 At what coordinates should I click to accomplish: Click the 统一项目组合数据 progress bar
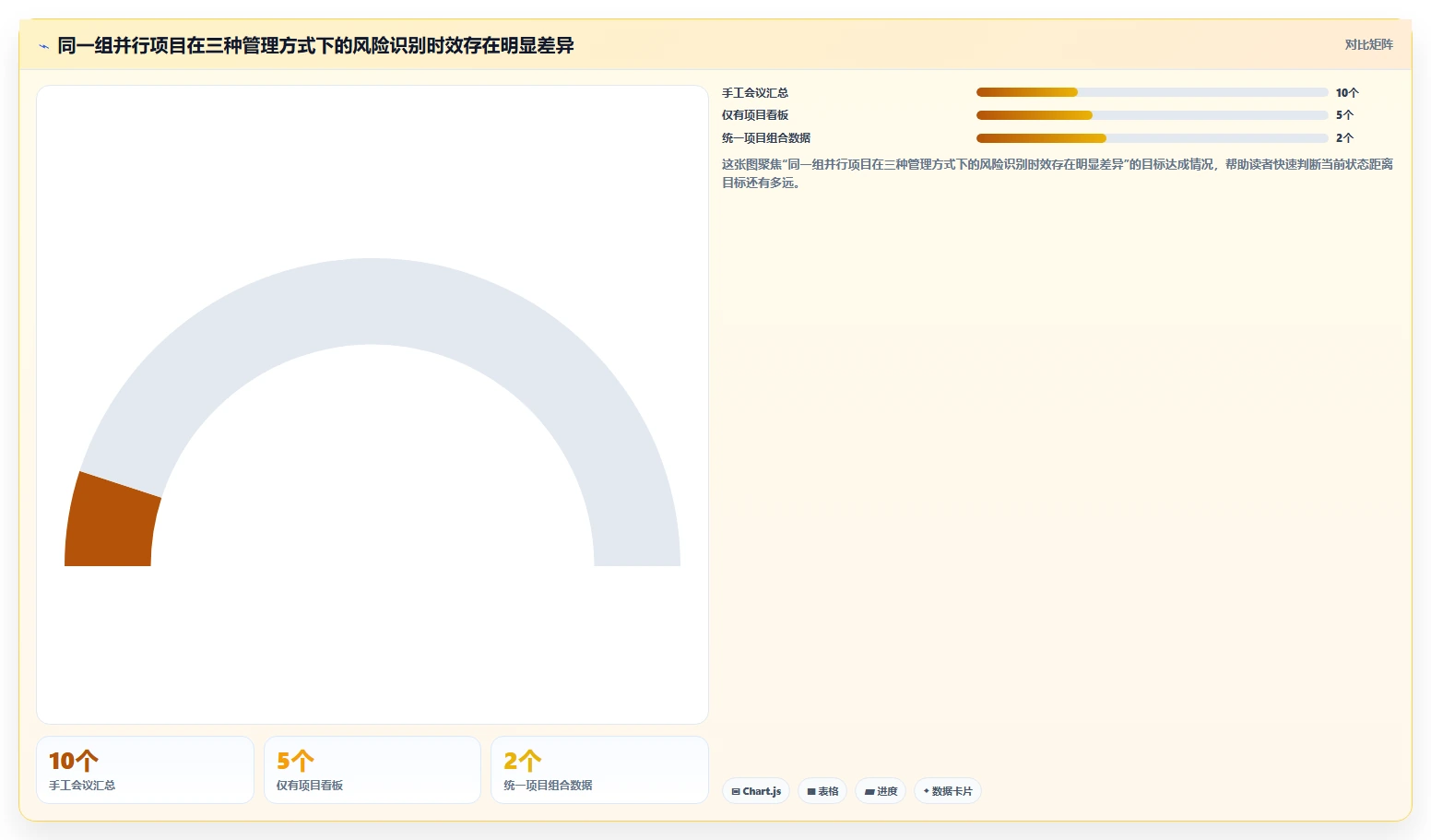coord(1152,138)
